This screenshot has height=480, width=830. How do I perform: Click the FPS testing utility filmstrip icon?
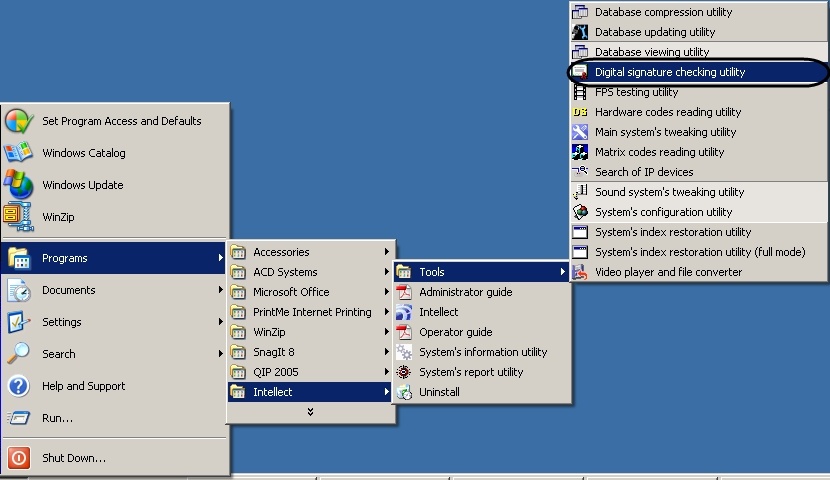pyautogui.click(x=580, y=92)
